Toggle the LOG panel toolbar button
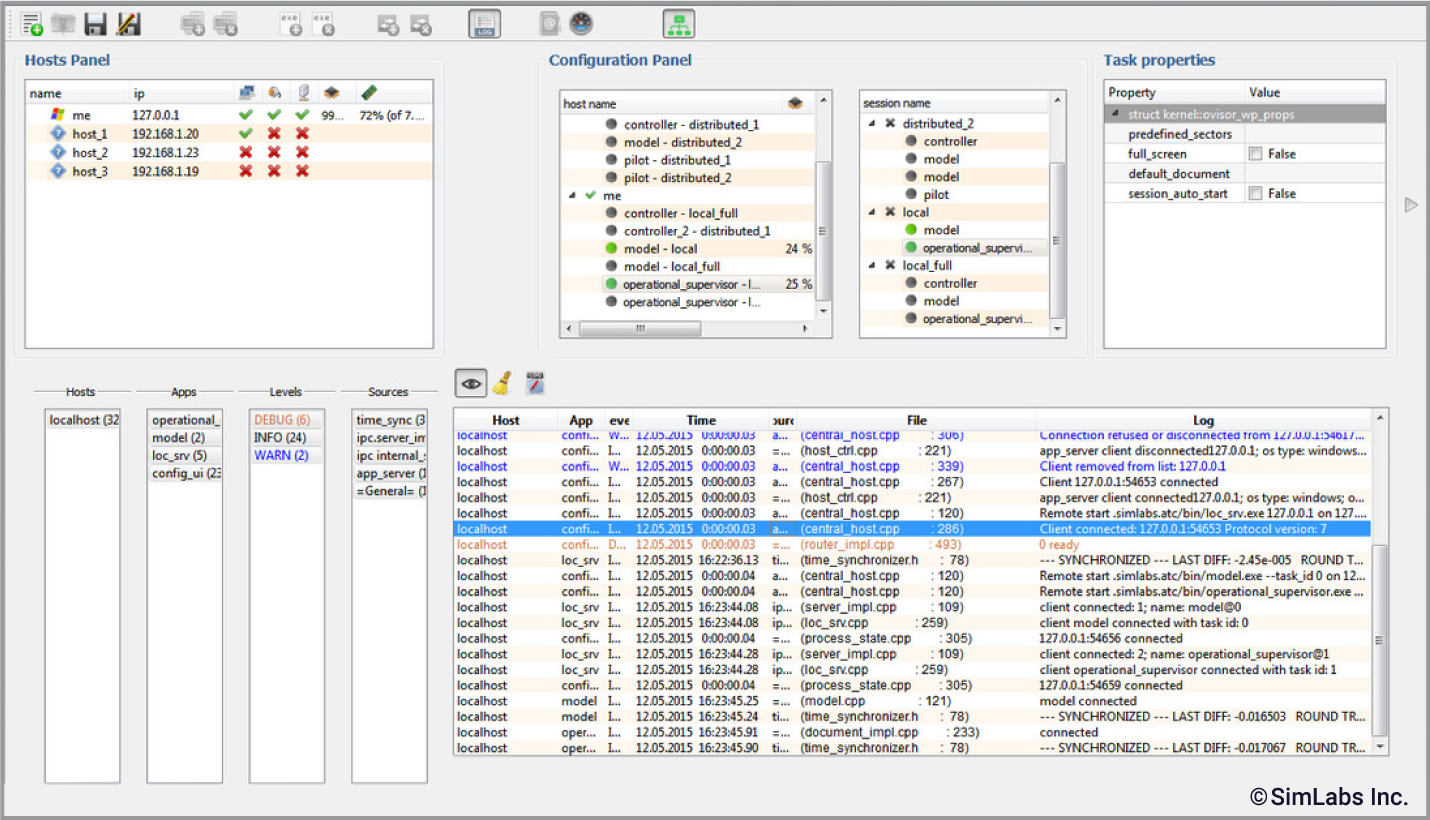This screenshot has width=1430, height=820. [x=484, y=24]
